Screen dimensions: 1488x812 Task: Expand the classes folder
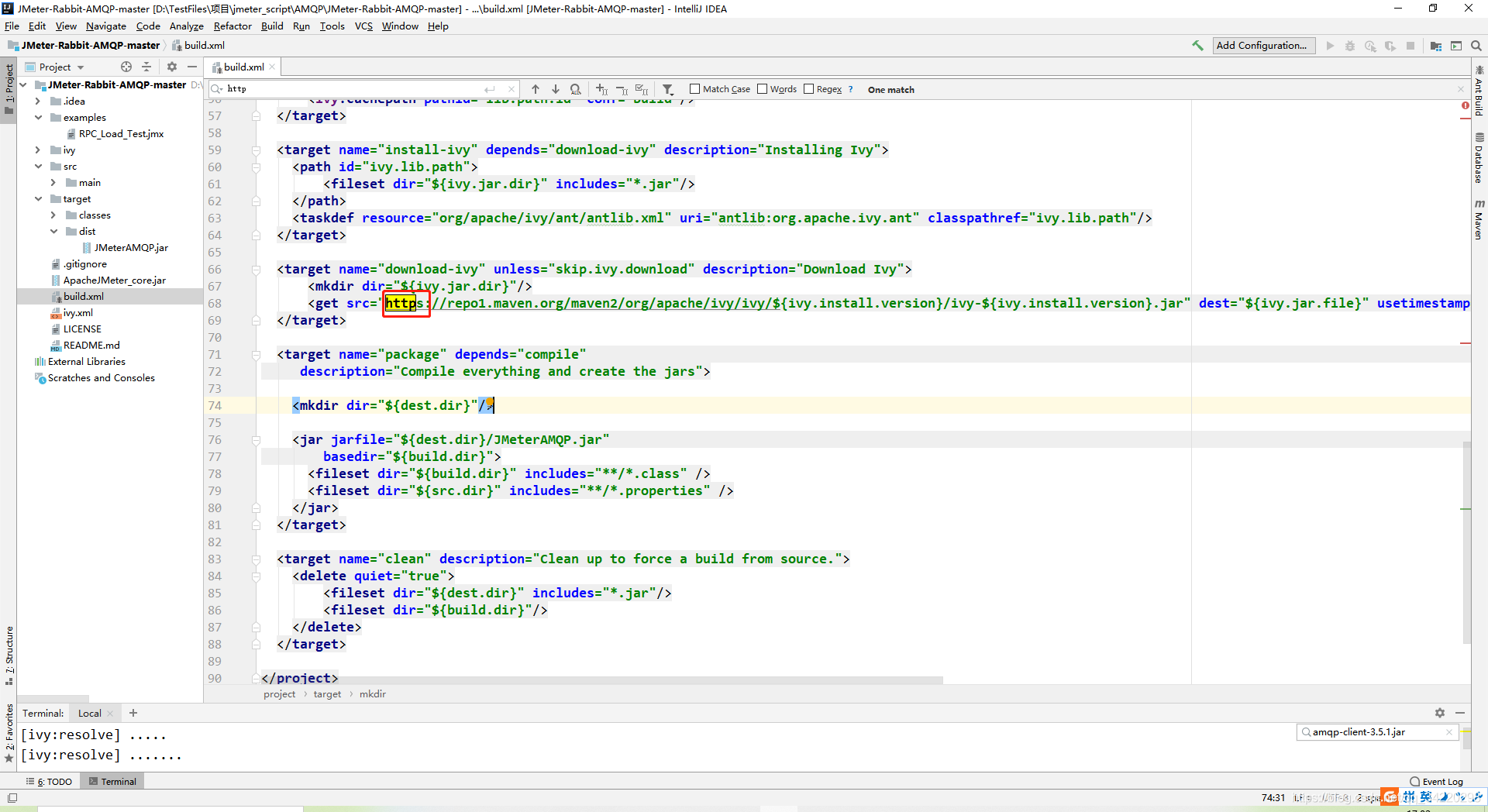pyautogui.click(x=53, y=215)
